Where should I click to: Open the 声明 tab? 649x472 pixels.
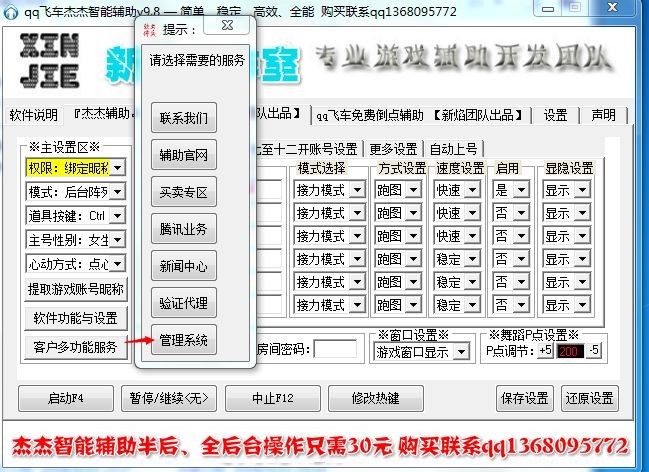coord(603,115)
